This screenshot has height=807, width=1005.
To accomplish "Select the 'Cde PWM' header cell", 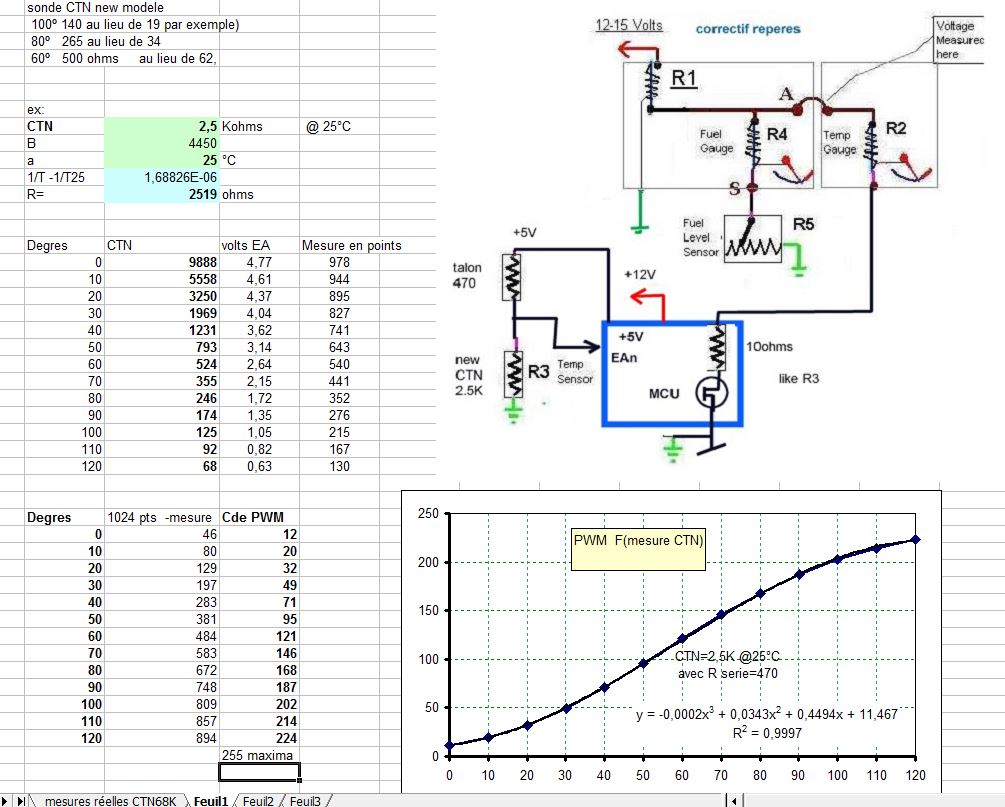I will 259,517.
